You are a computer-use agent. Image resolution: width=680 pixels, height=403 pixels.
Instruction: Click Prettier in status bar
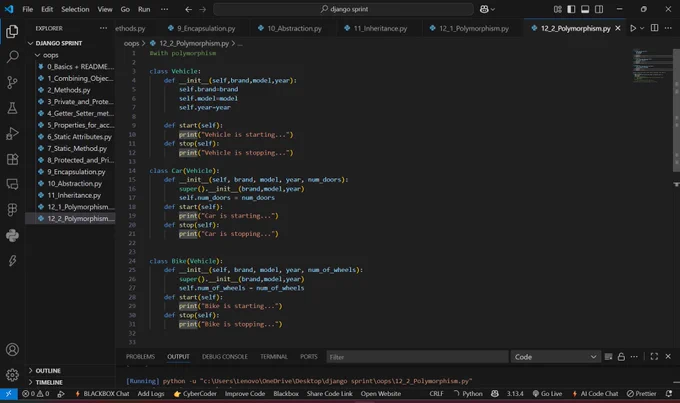641,393
